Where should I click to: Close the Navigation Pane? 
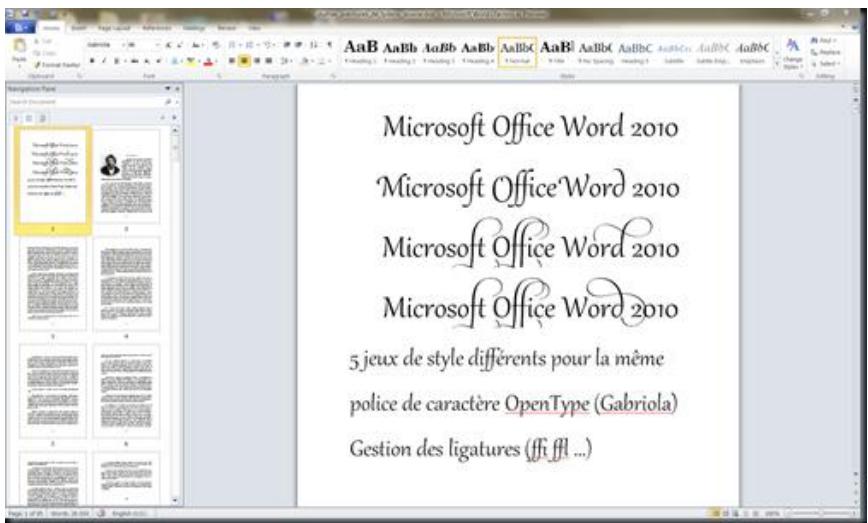click(x=177, y=89)
